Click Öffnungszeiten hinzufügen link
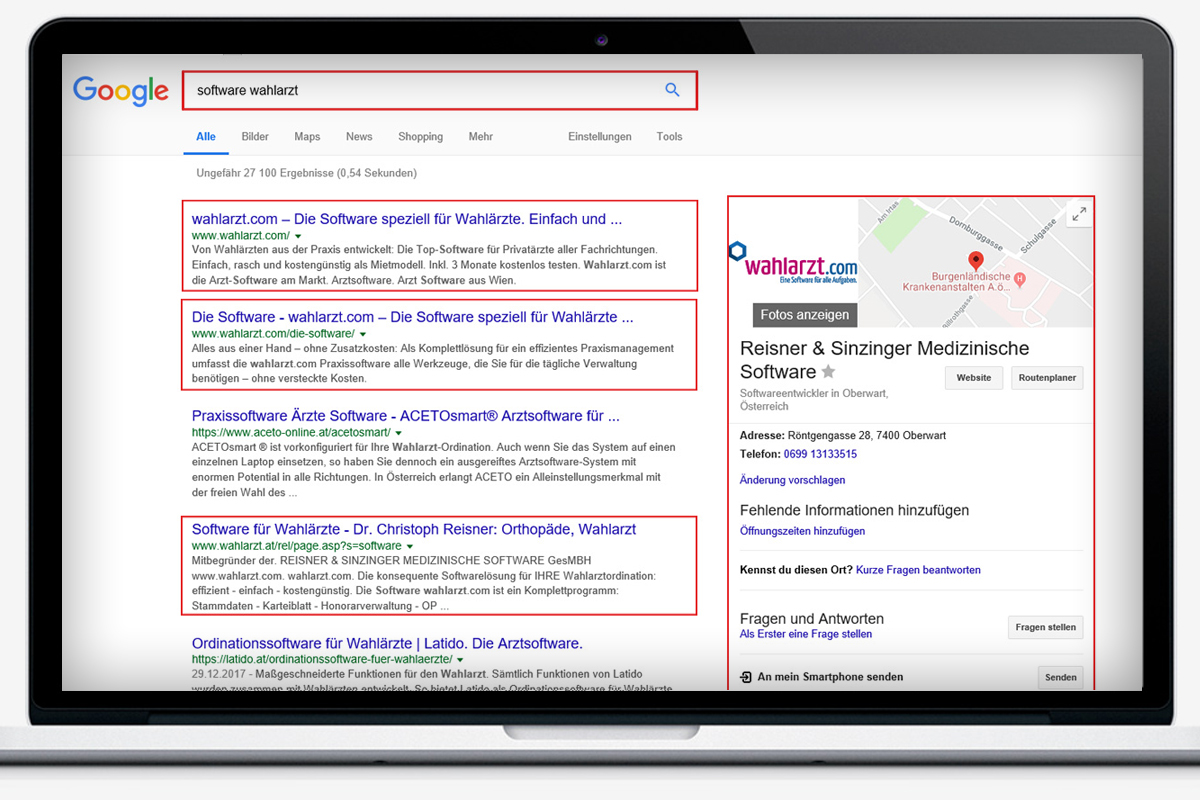Viewport: 1200px width, 800px height. click(803, 531)
